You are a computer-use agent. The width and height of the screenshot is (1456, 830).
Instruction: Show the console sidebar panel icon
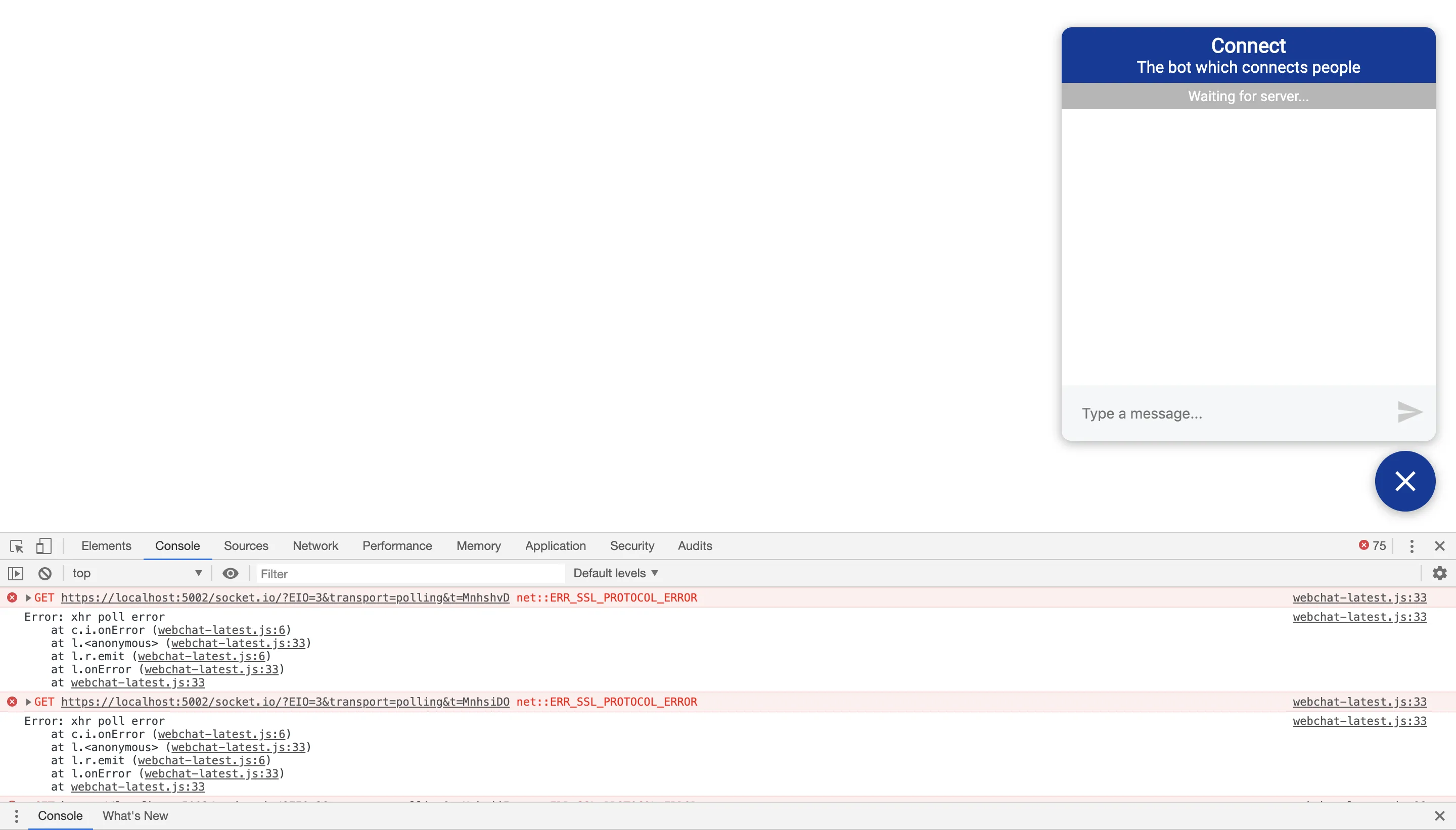tap(15, 574)
